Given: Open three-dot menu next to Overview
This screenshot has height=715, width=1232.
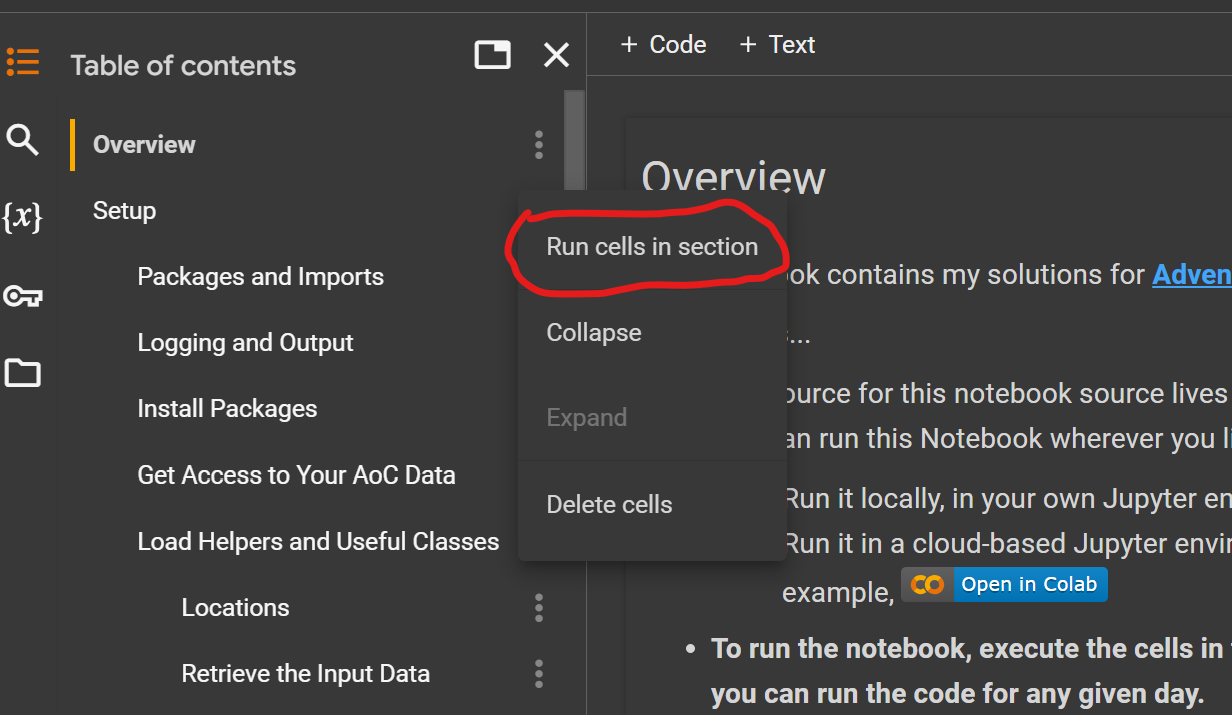Looking at the screenshot, I should click(539, 145).
